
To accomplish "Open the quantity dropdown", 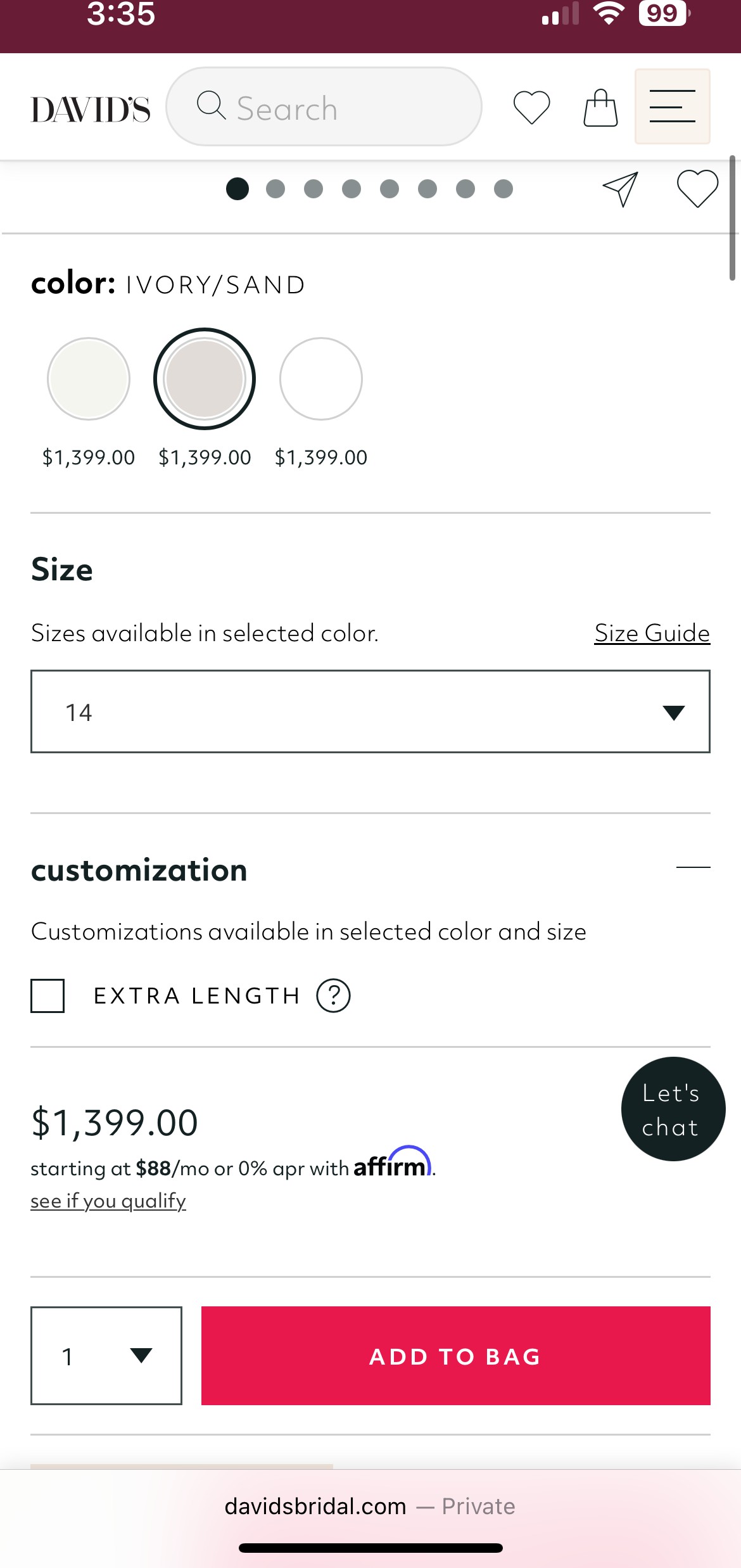I will tap(106, 1356).
